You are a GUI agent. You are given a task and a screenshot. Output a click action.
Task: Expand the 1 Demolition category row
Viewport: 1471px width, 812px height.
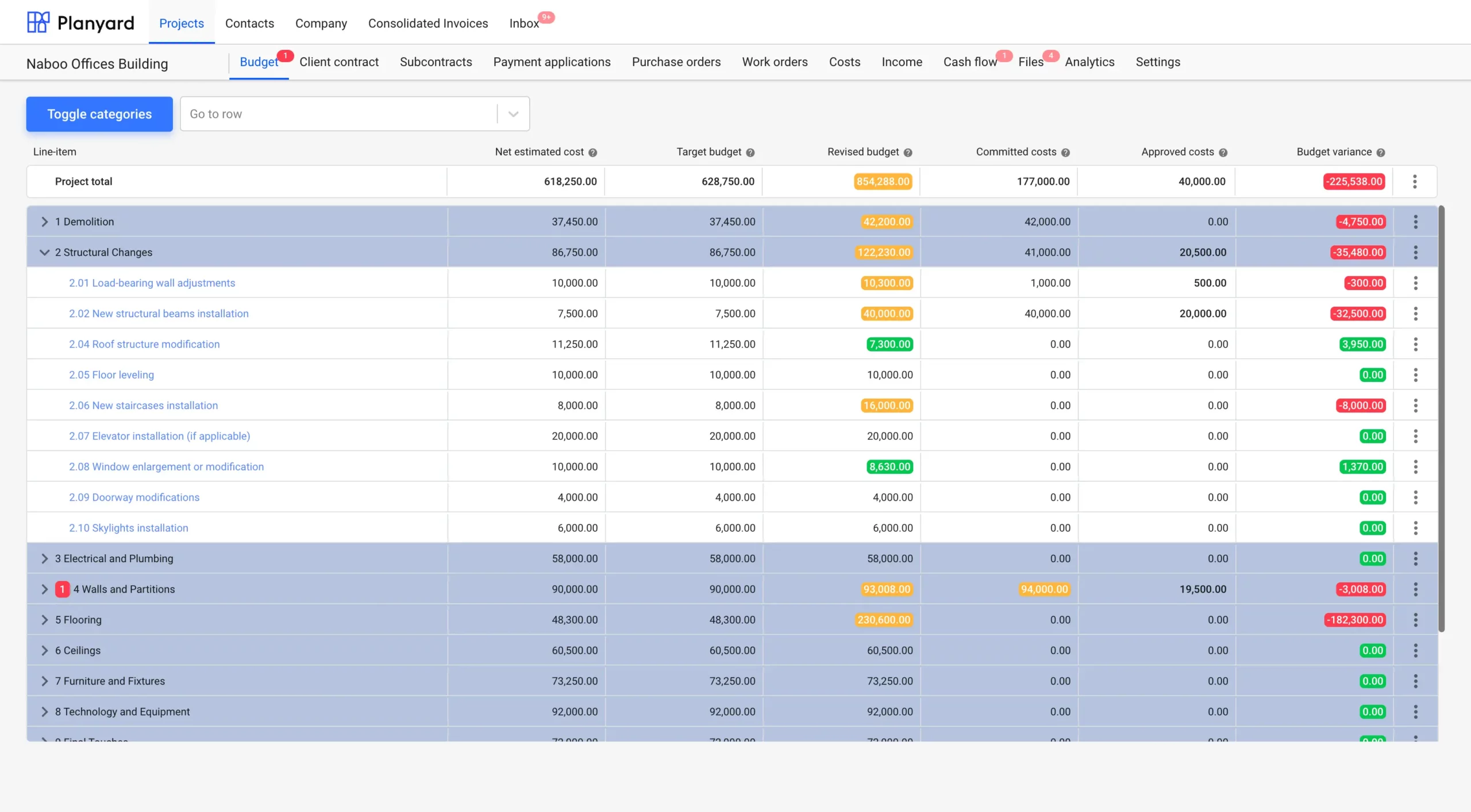point(44,221)
